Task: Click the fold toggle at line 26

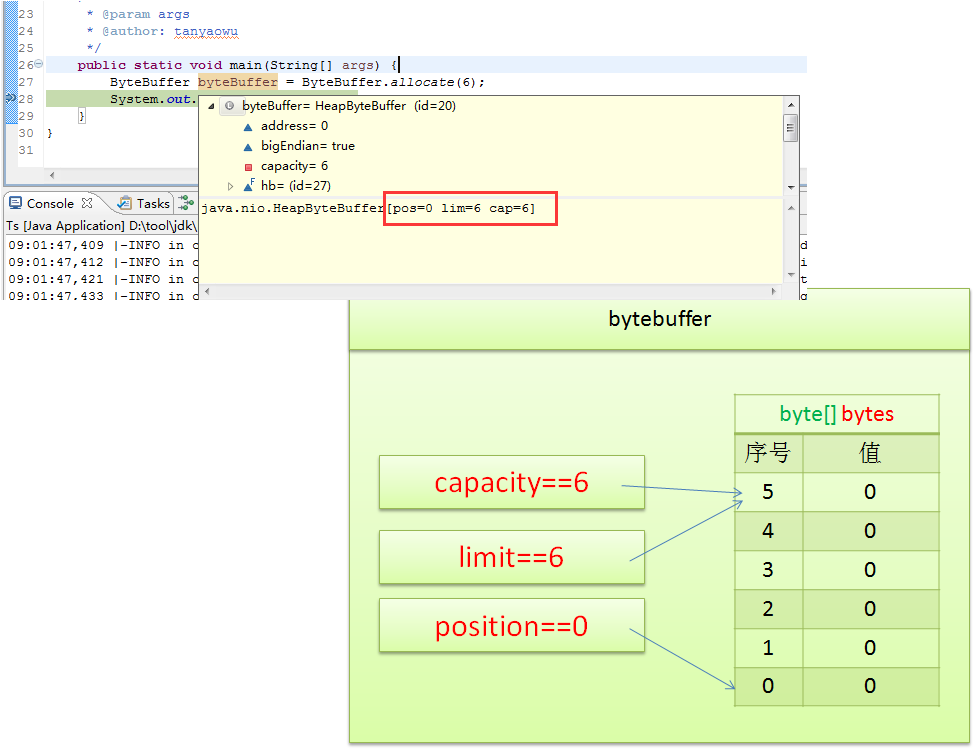Action: pyautogui.click(x=39, y=64)
